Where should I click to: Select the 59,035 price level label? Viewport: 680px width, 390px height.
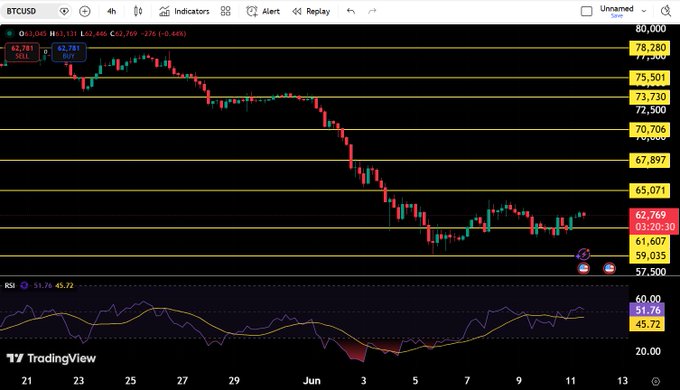click(650, 256)
